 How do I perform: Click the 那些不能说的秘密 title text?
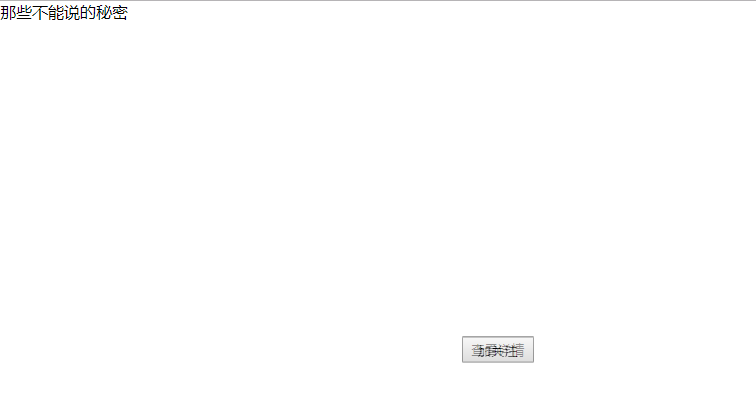coord(64,13)
